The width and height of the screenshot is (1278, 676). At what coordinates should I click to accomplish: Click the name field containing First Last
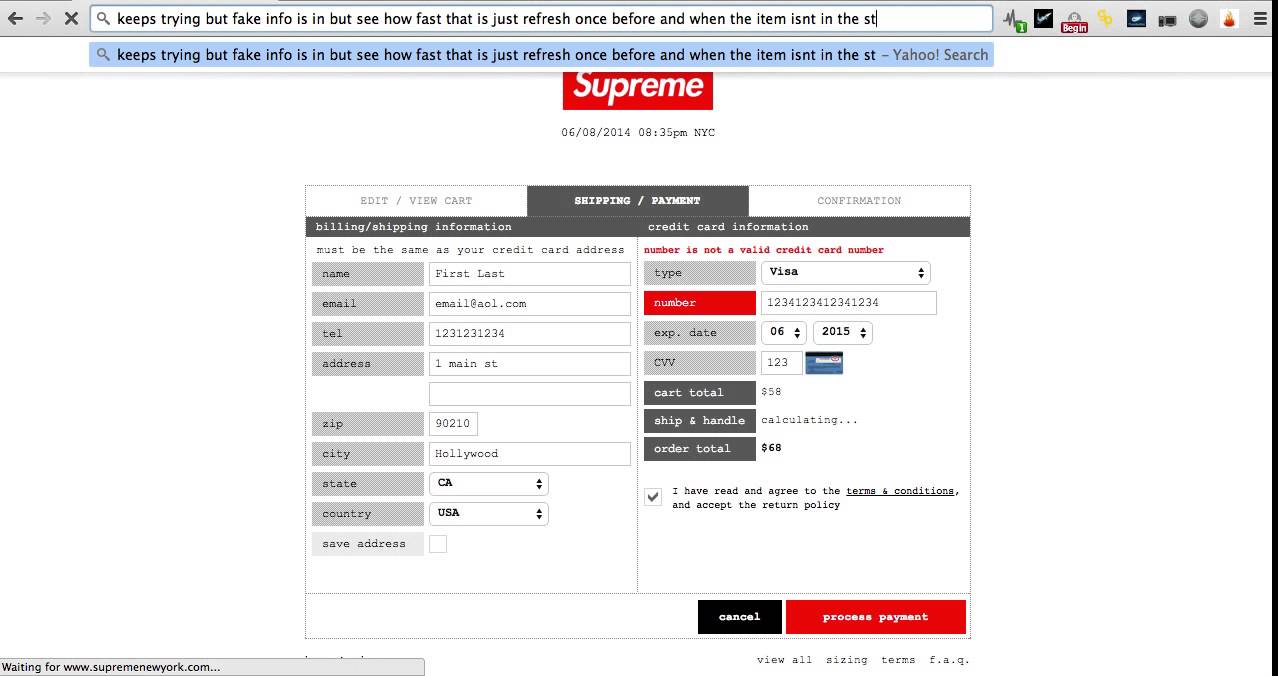530,274
